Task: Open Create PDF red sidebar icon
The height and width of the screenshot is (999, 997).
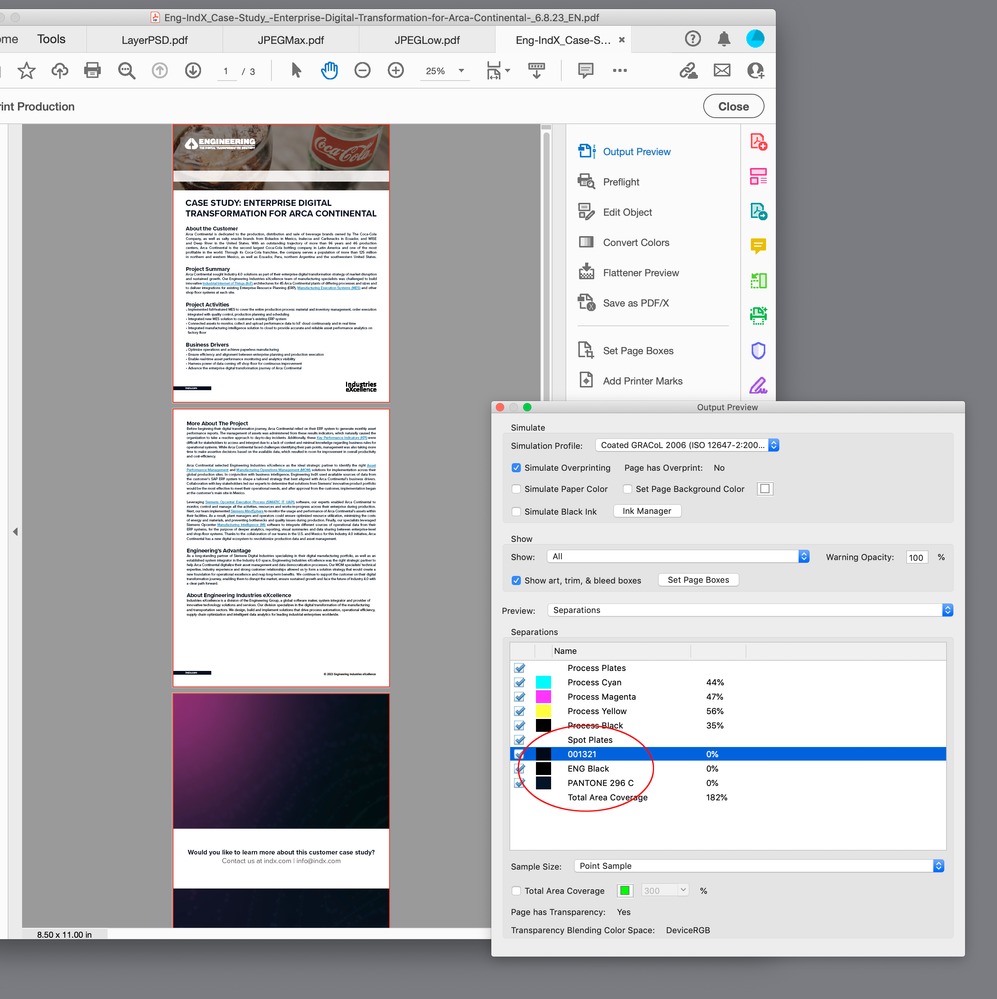Action: [x=758, y=141]
